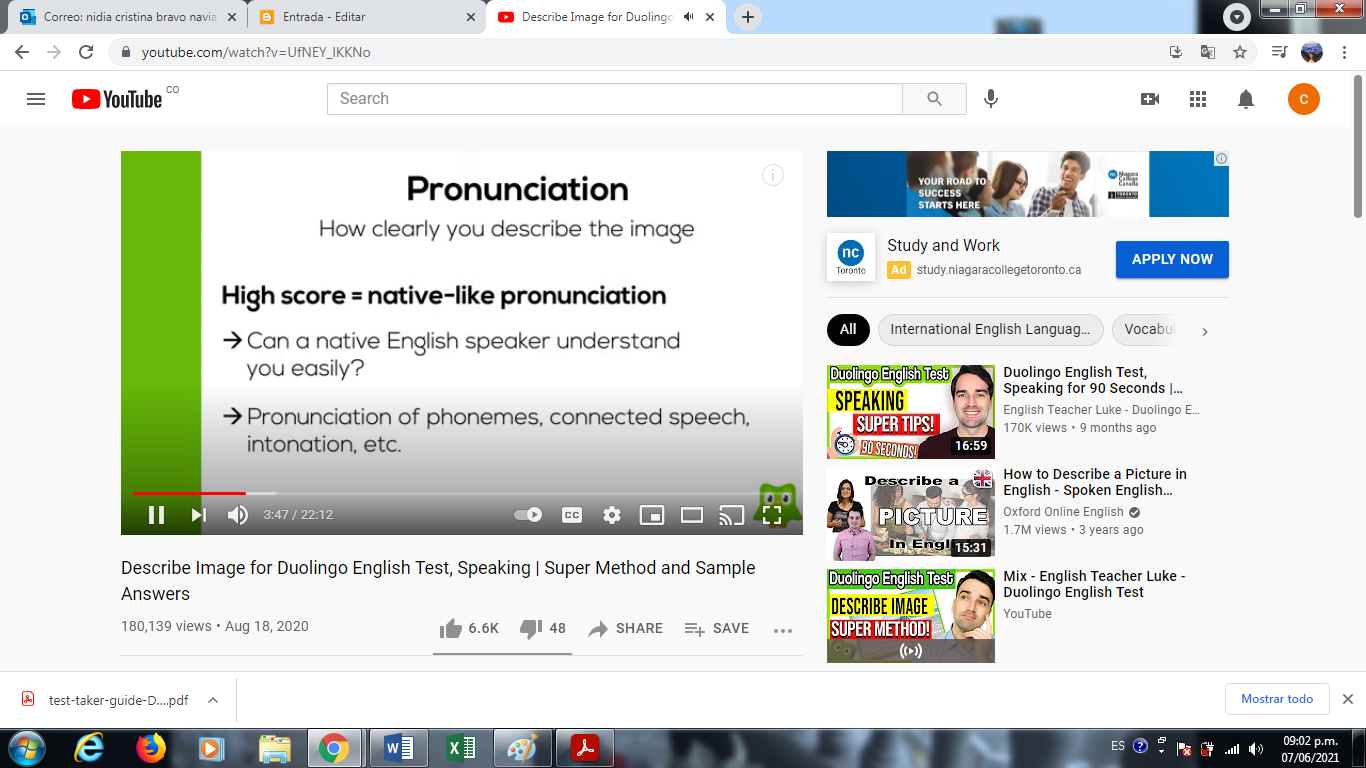Open the English Teacher Luke channel name
This screenshot has width=1366, height=768.
pyautogui.click(x=1101, y=410)
